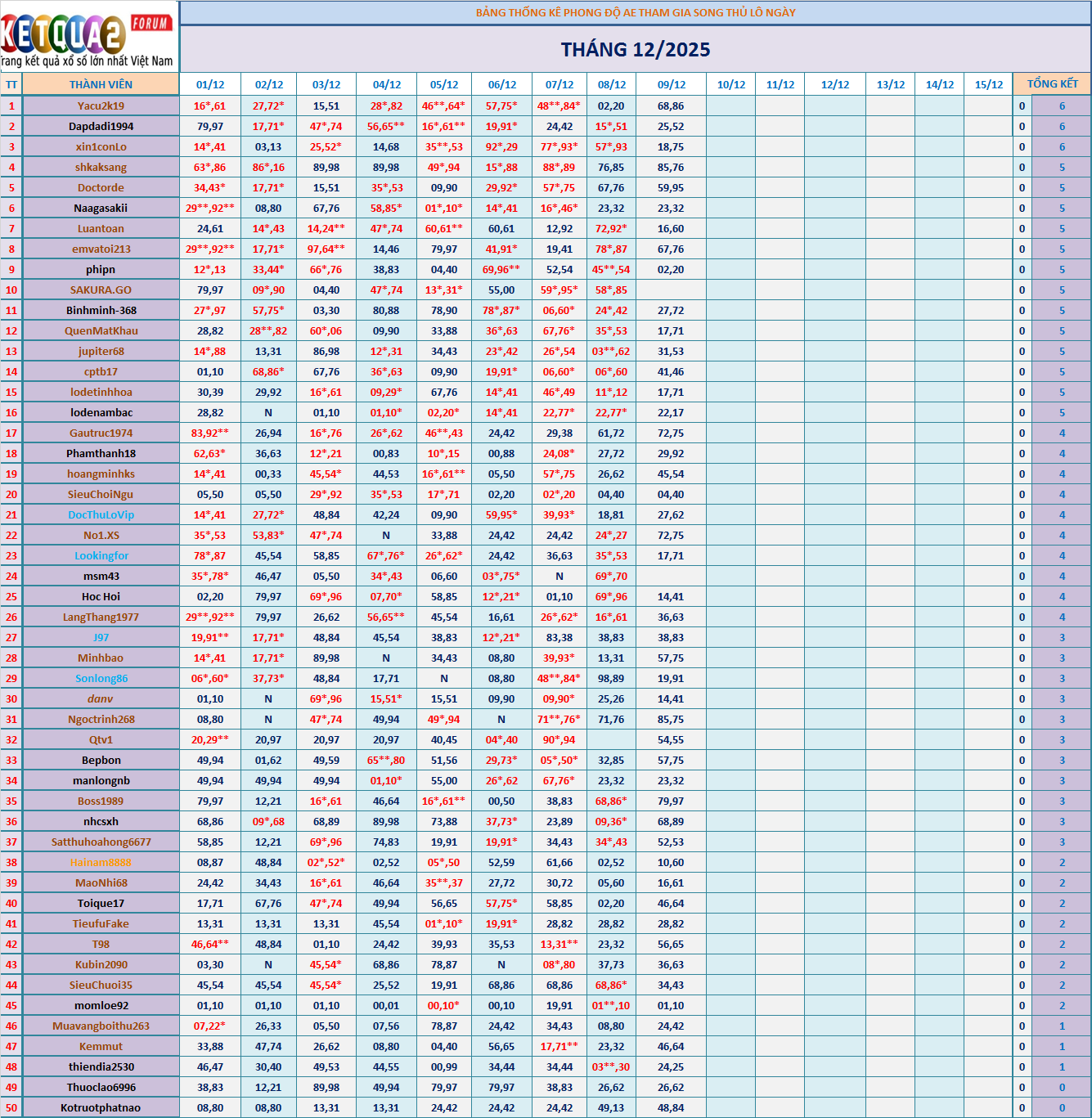Click the 12/12 date column header
The image size is (1092, 1118).
[834, 84]
